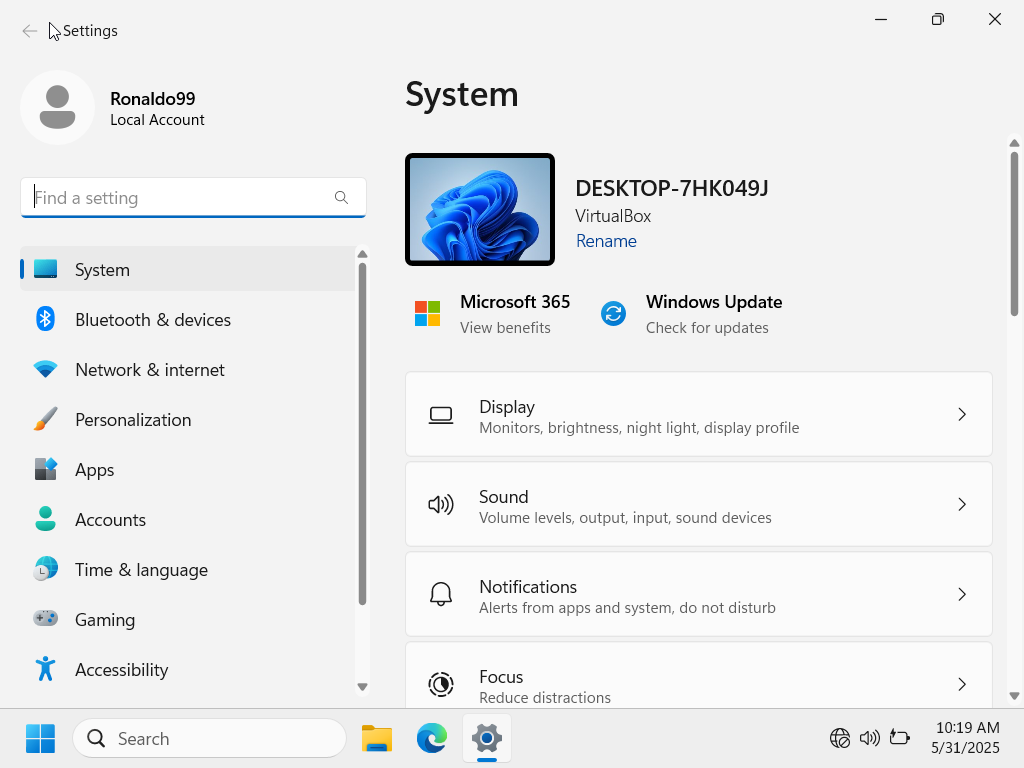Open Time & language settings
This screenshot has width=1024, height=768.
point(187,569)
